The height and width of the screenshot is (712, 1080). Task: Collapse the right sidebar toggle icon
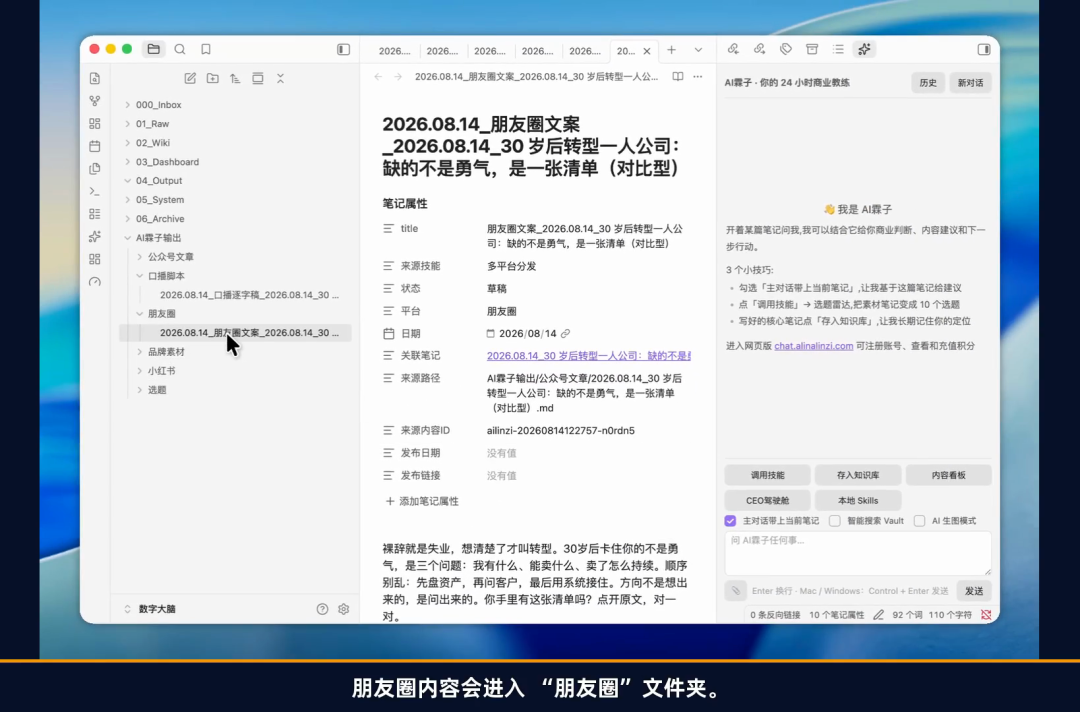pyautogui.click(x=984, y=49)
